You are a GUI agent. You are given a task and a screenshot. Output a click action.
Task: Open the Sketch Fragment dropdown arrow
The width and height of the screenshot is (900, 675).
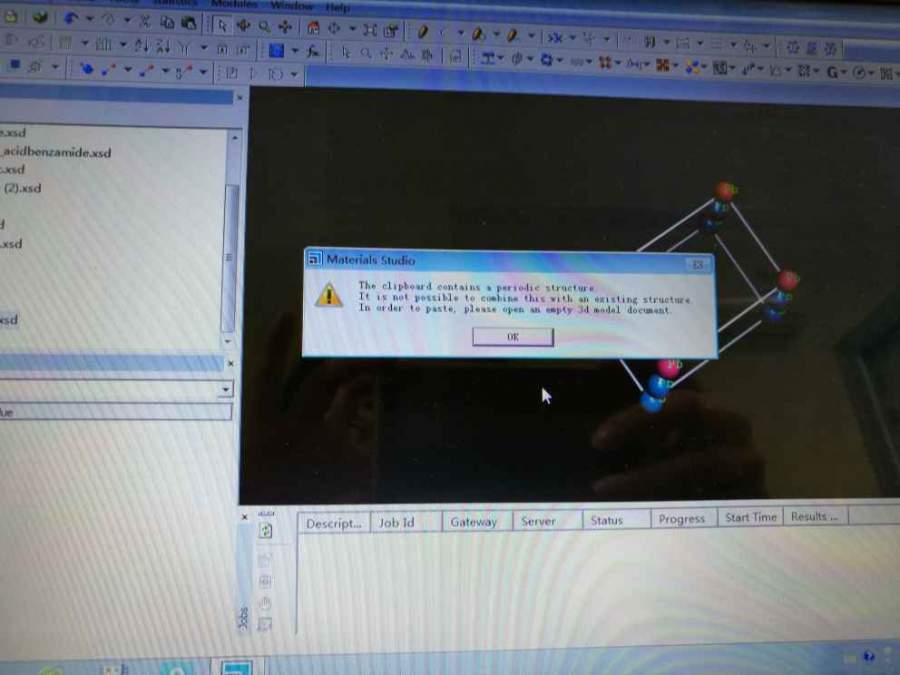tap(531, 36)
